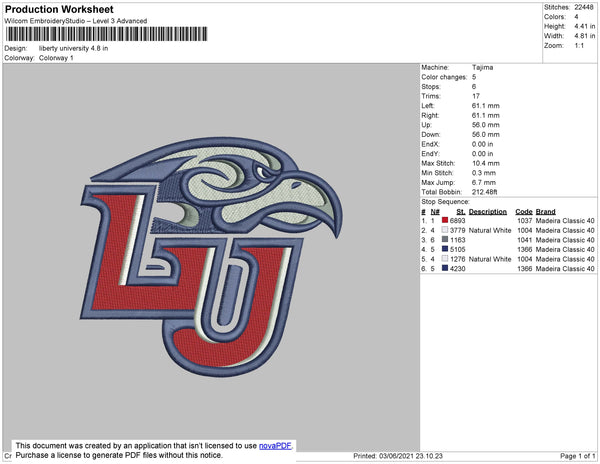
Task: Select stitch count 3779 in stop 2
Action: (458, 230)
